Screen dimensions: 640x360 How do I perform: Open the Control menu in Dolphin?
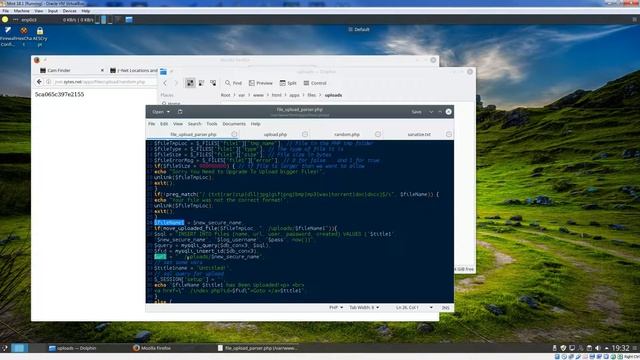tap(315, 83)
